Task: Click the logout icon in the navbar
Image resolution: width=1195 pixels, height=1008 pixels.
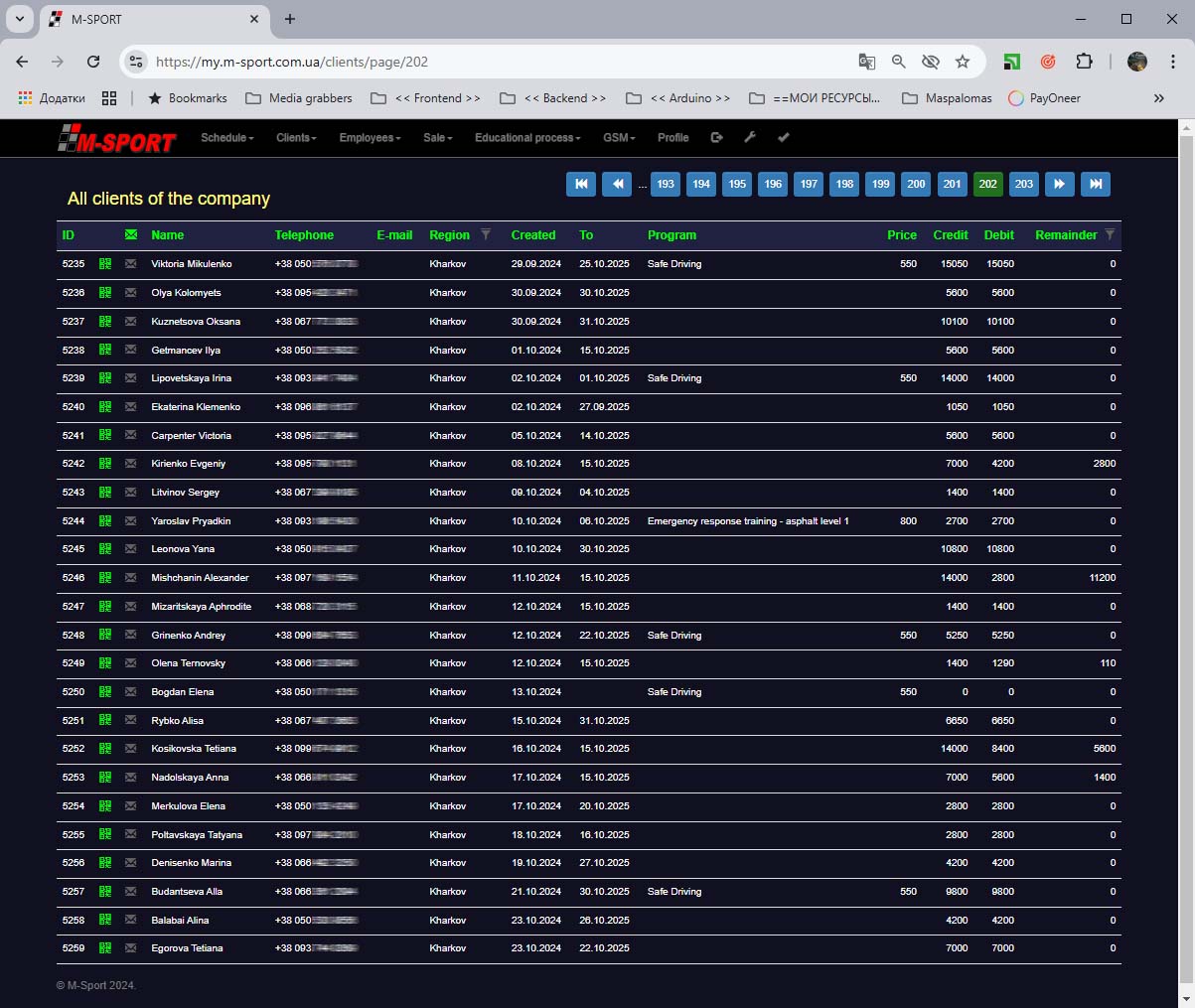Action: (x=716, y=138)
